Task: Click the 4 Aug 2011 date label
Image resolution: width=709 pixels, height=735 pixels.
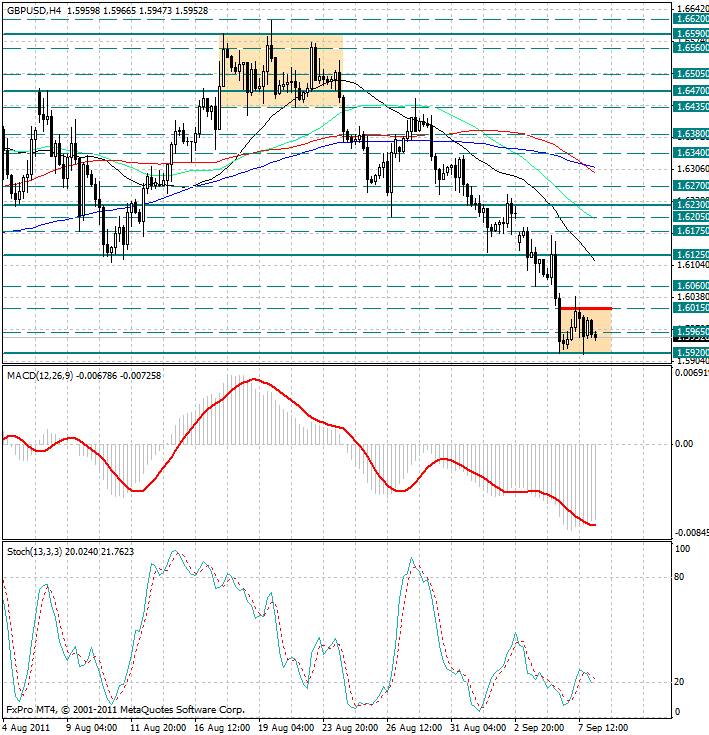Action: [26, 728]
